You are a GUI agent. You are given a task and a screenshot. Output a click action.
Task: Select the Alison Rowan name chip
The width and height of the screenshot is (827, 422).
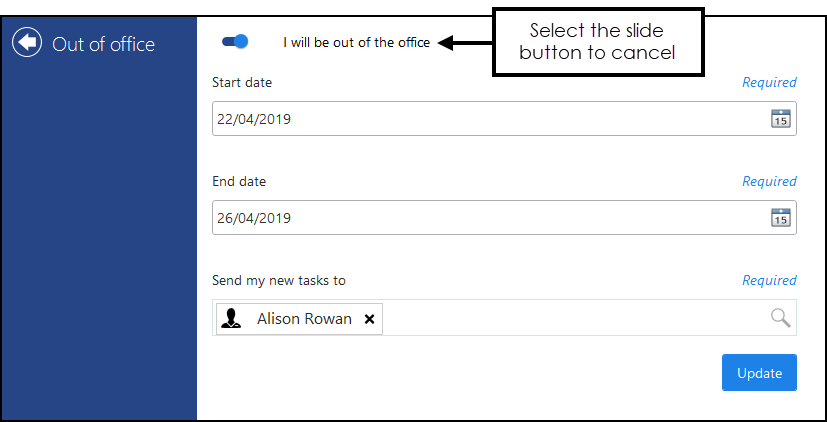pyautogui.click(x=304, y=319)
